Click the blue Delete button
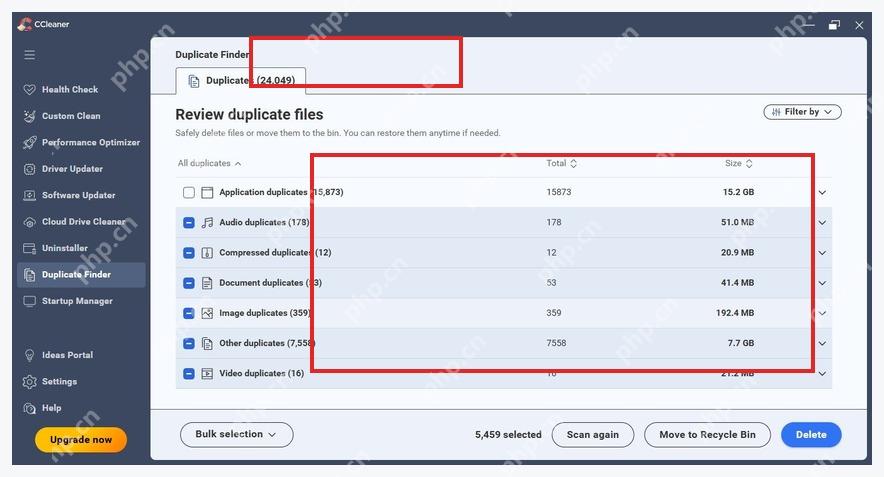884x477 pixels. 811,435
